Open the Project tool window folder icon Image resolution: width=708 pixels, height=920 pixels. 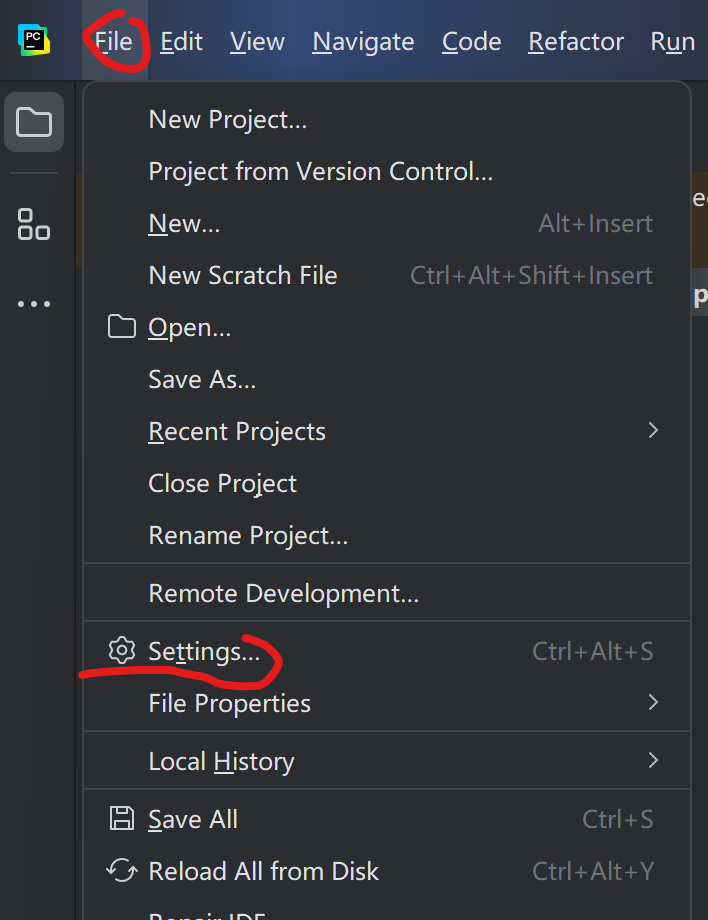click(34, 123)
